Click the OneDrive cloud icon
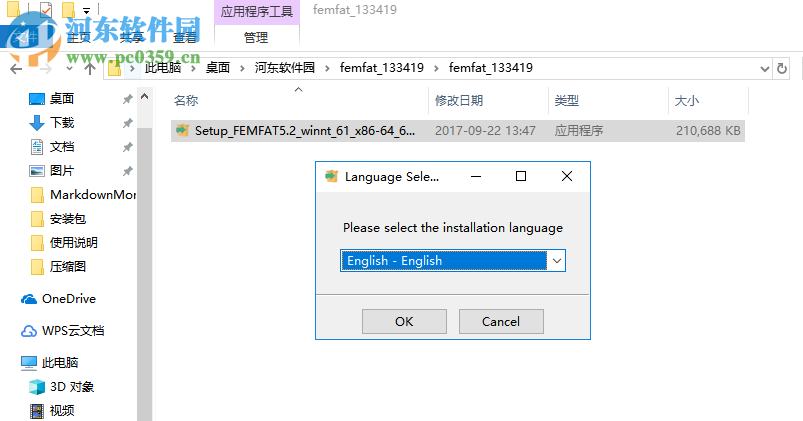This screenshot has height=421, width=803. pyautogui.click(x=29, y=299)
